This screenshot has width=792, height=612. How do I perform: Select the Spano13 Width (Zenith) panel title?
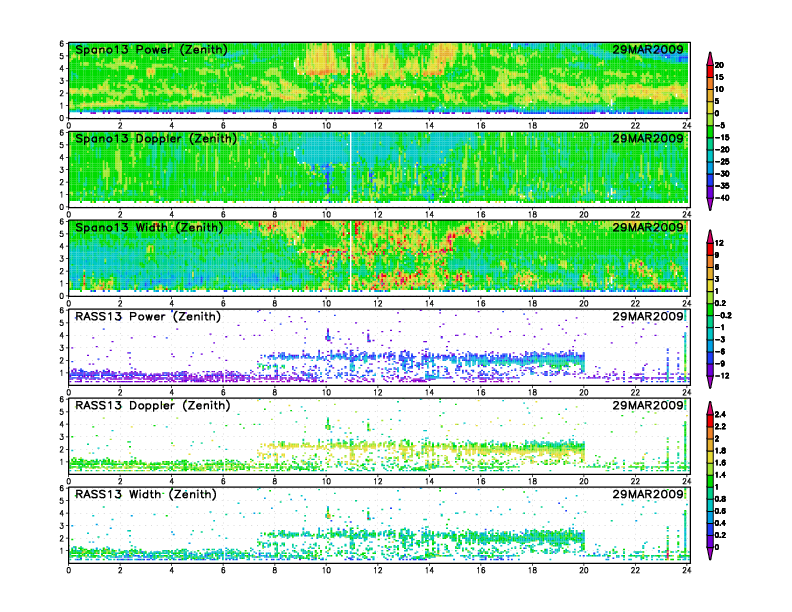(x=150, y=228)
